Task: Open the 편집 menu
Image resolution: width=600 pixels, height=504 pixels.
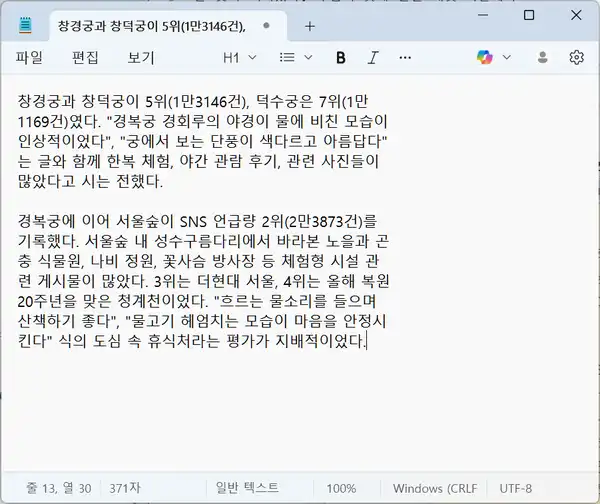Action: (x=85, y=58)
